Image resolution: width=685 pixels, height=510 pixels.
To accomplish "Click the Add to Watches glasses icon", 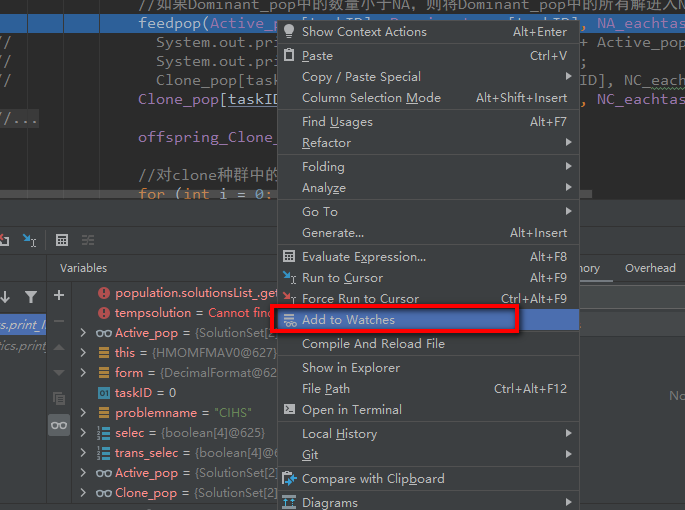I will click(290, 320).
